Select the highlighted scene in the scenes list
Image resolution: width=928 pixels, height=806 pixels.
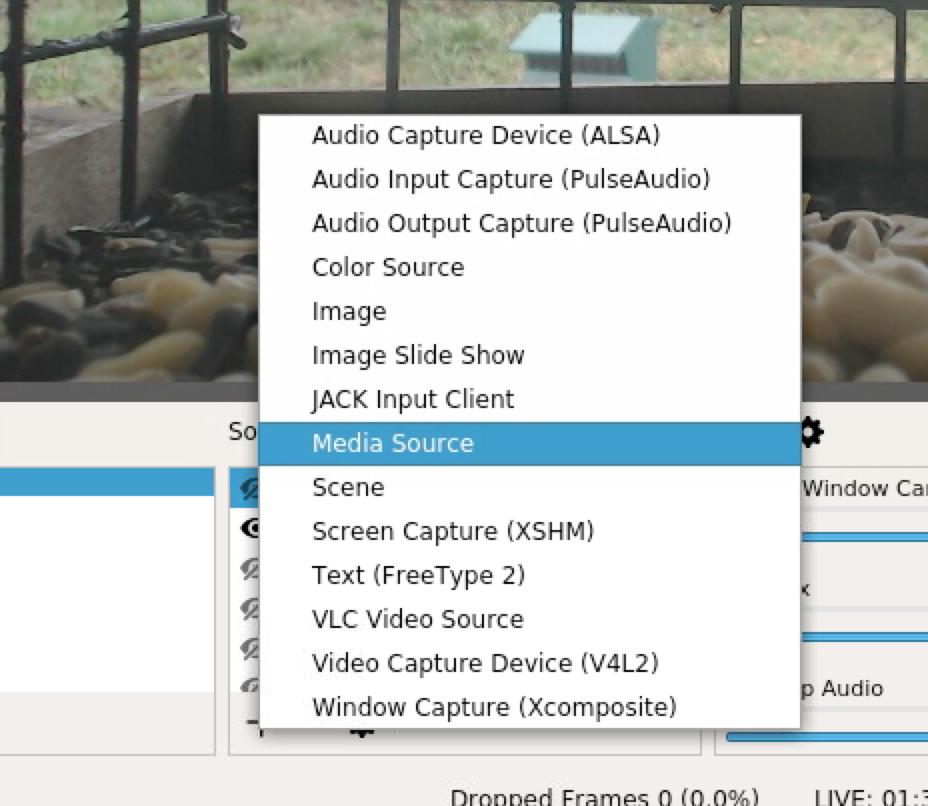point(107,483)
